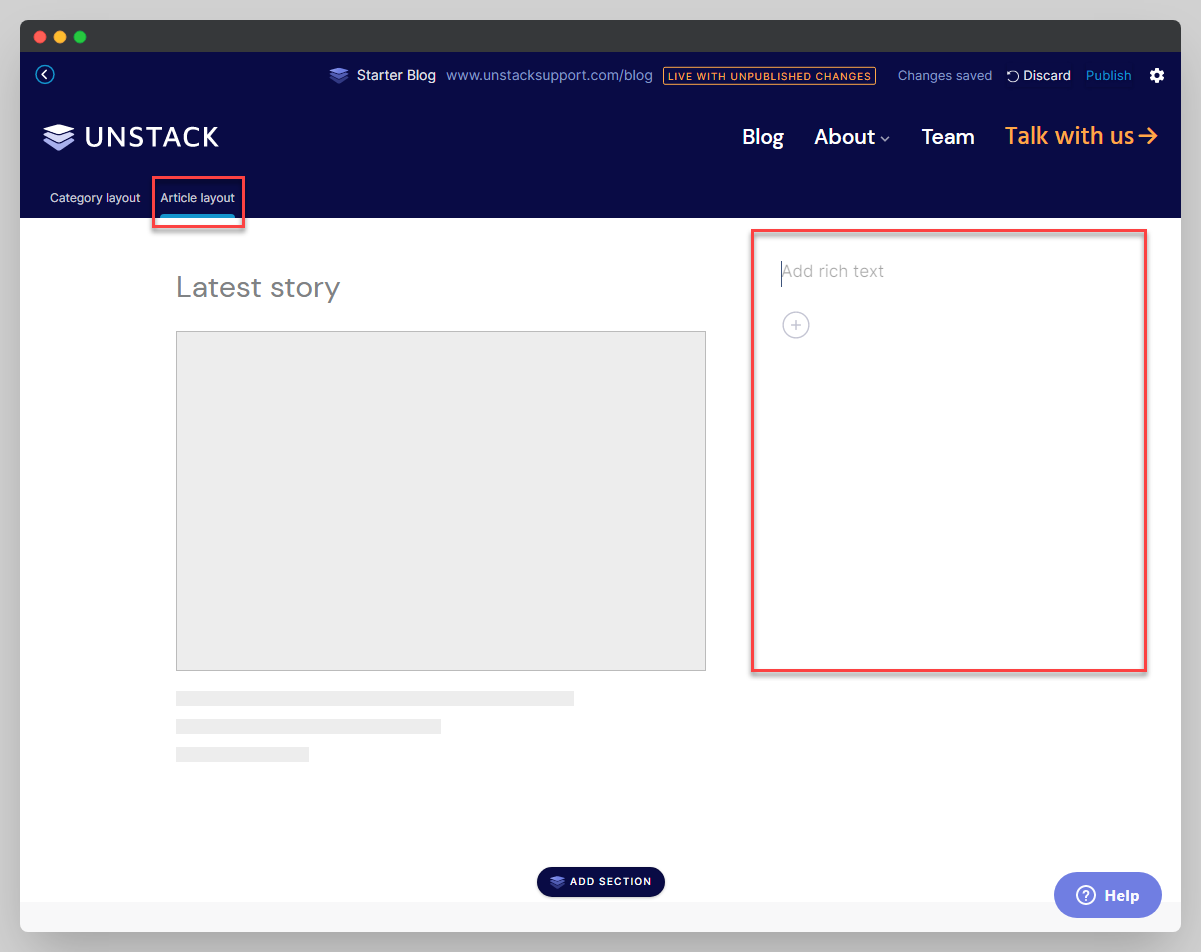
Task: Collapse the editor sidebar with the chevron
Action: coord(44,74)
